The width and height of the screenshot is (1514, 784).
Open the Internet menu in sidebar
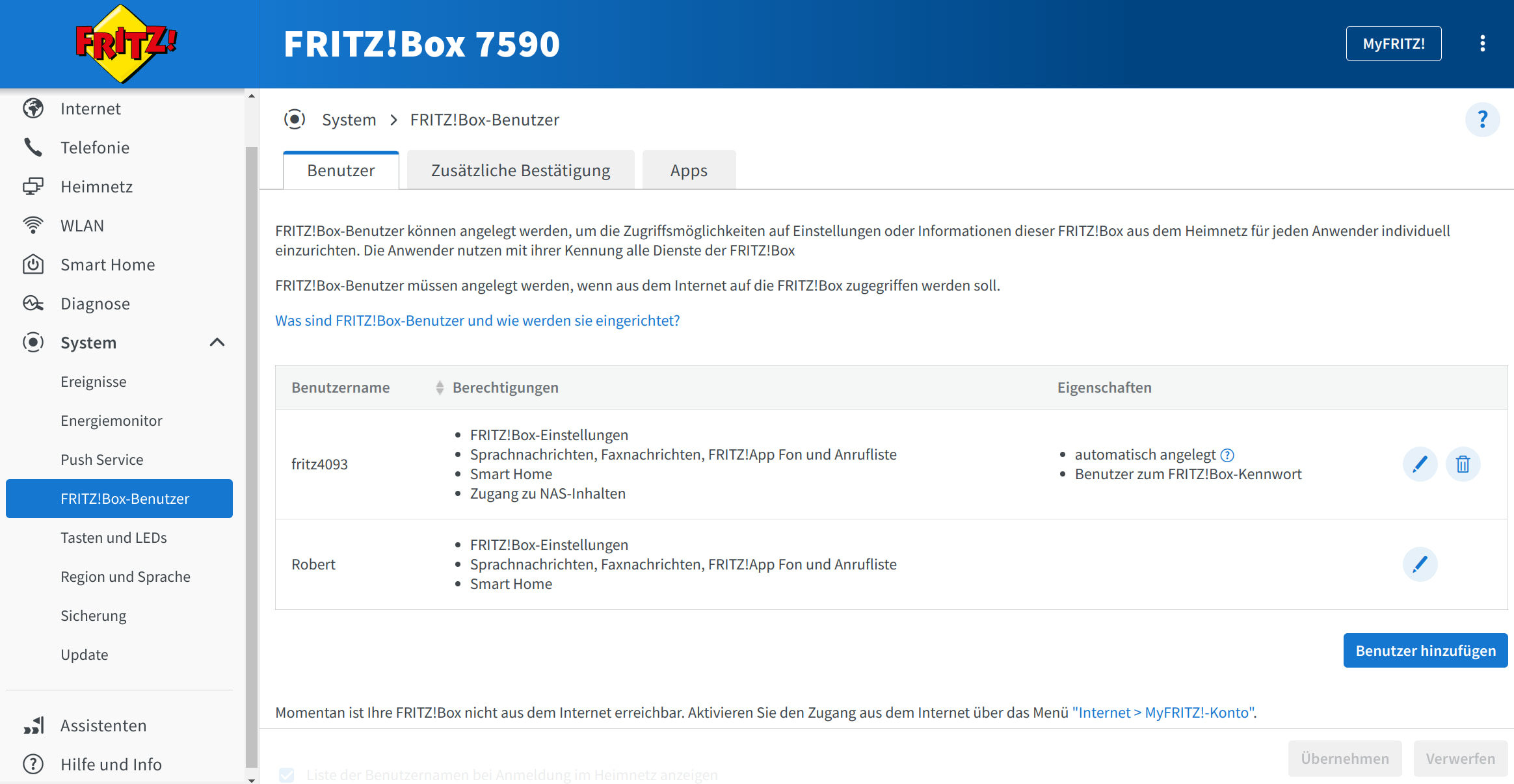click(x=90, y=109)
